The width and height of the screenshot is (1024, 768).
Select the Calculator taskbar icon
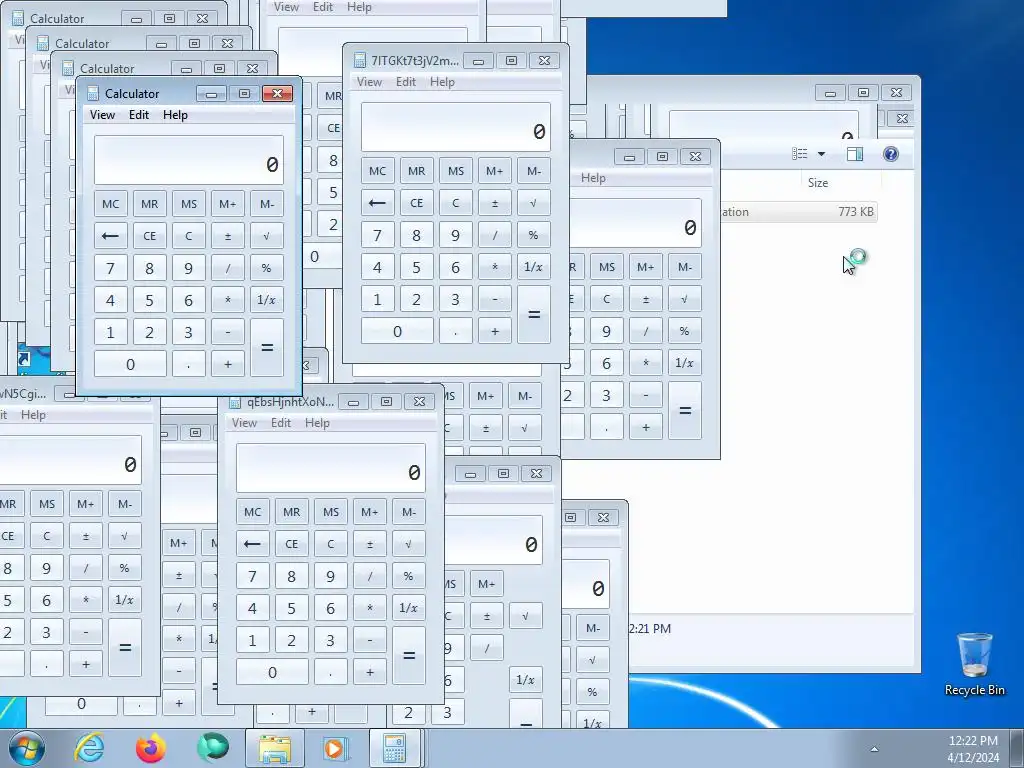pyautogui.click(x=395, y=748)
